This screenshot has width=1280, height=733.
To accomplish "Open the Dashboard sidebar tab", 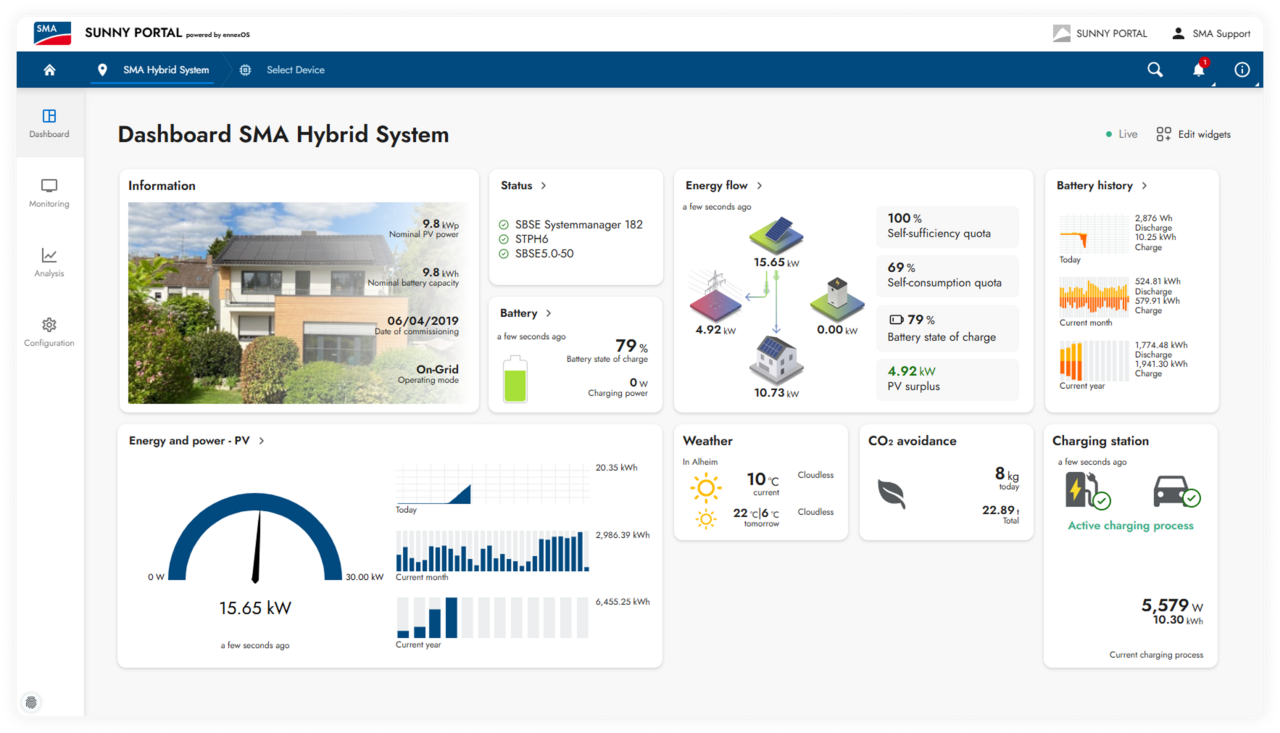I will [x=49, y=123].
